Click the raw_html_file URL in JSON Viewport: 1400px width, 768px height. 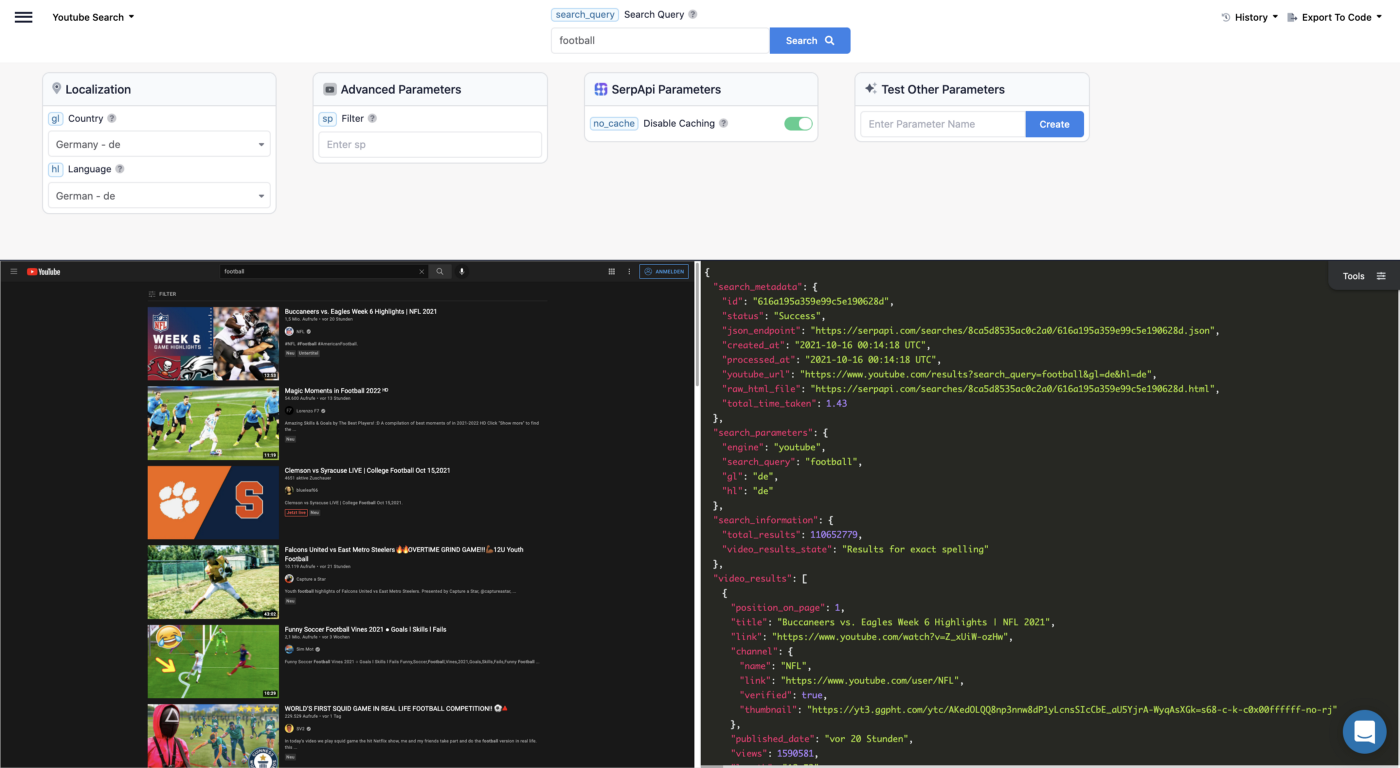coord(1013,388)
